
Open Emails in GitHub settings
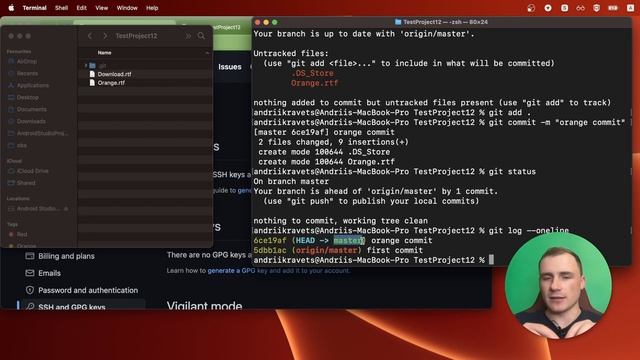pyautogui.click(x=49, y=273)
